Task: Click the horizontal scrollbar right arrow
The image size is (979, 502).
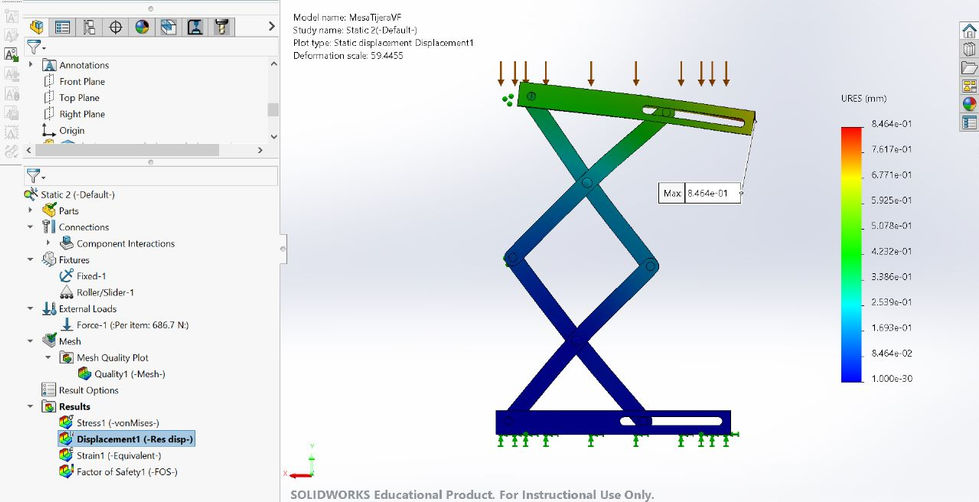Action: pos(260,150)
